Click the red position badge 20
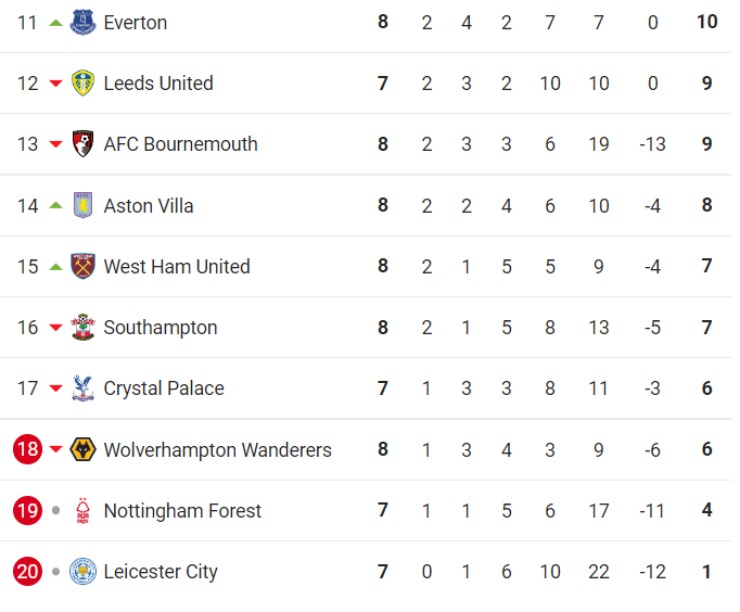740x612 pixels. tap(28, 572)
